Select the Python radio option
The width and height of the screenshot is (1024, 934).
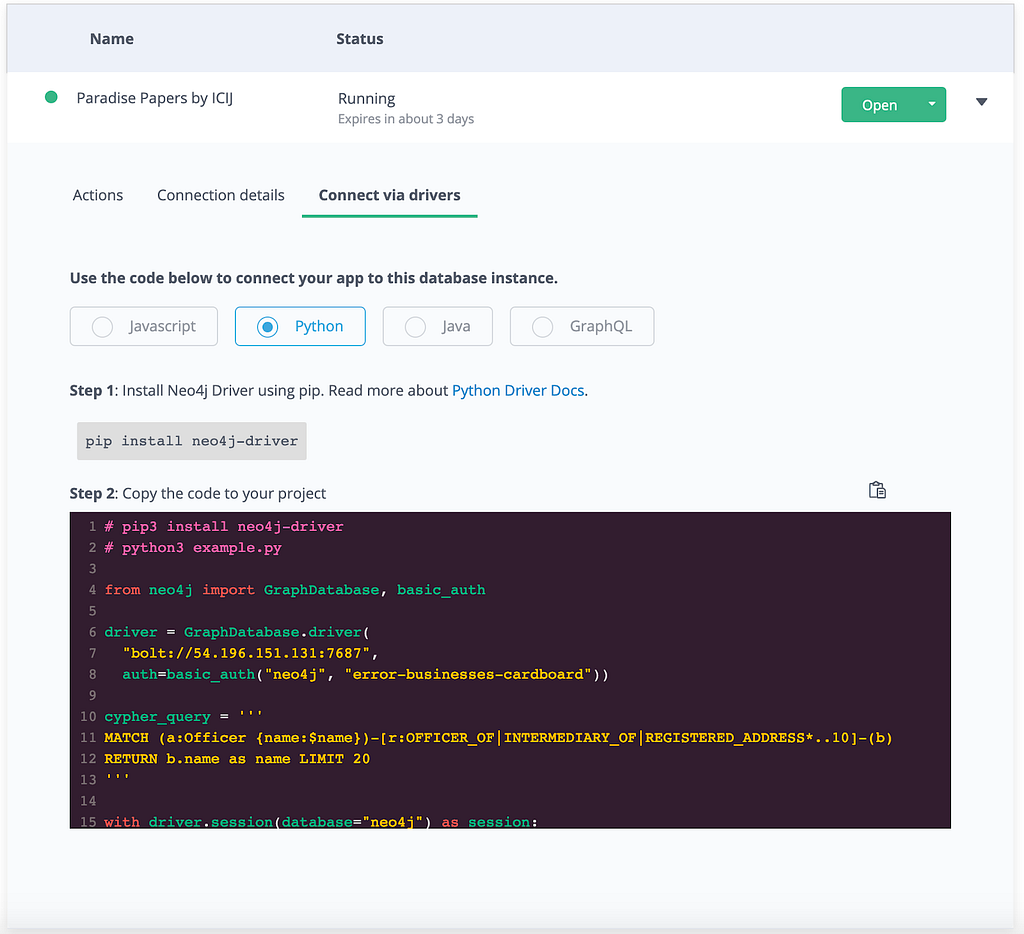300,326
